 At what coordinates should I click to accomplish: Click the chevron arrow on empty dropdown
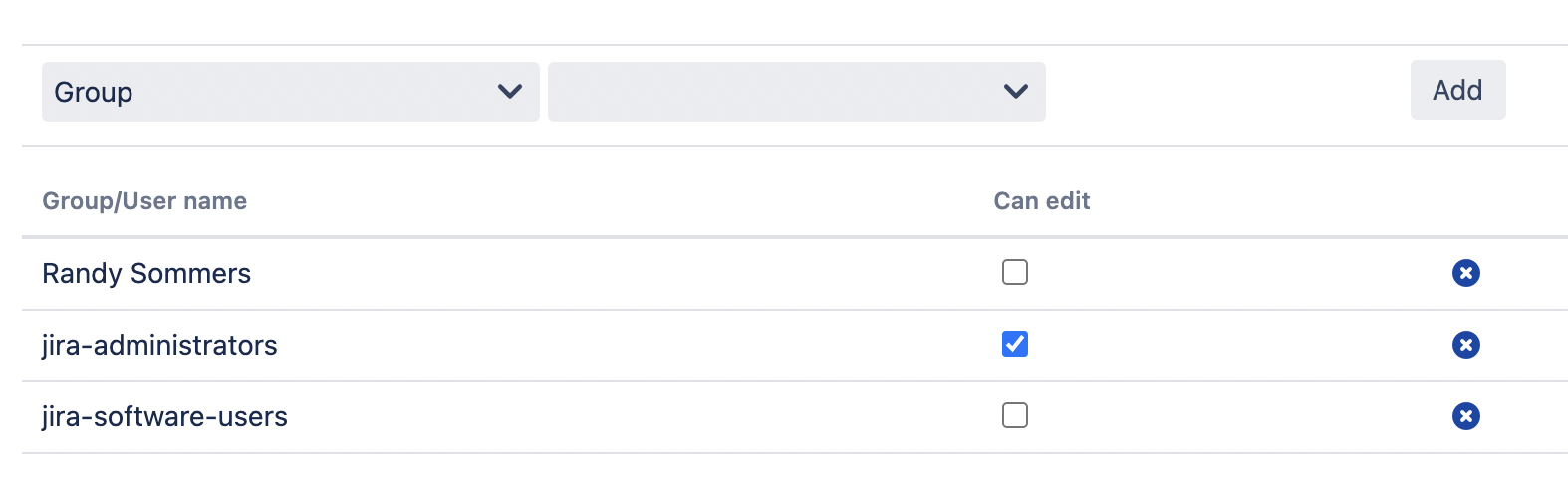(1016, 92)
